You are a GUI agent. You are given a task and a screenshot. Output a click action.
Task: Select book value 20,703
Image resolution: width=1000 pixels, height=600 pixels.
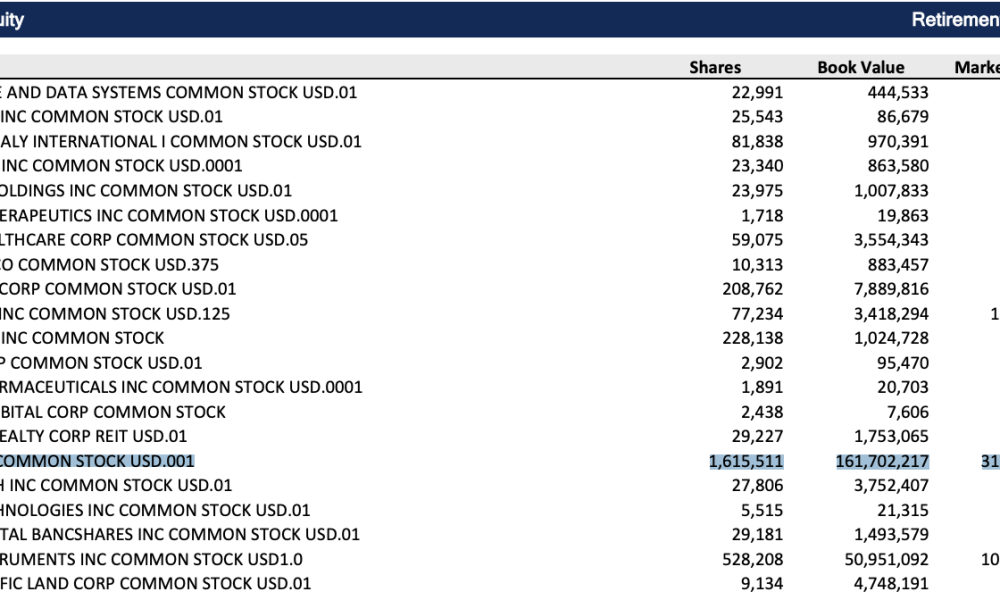[903, 387]
